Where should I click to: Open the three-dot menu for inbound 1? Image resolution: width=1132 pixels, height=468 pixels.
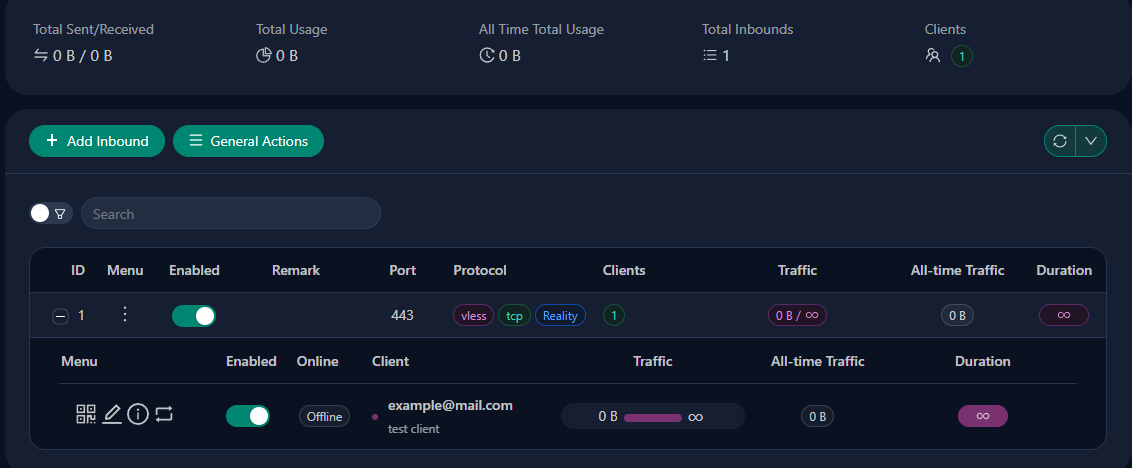pos(125,315)
